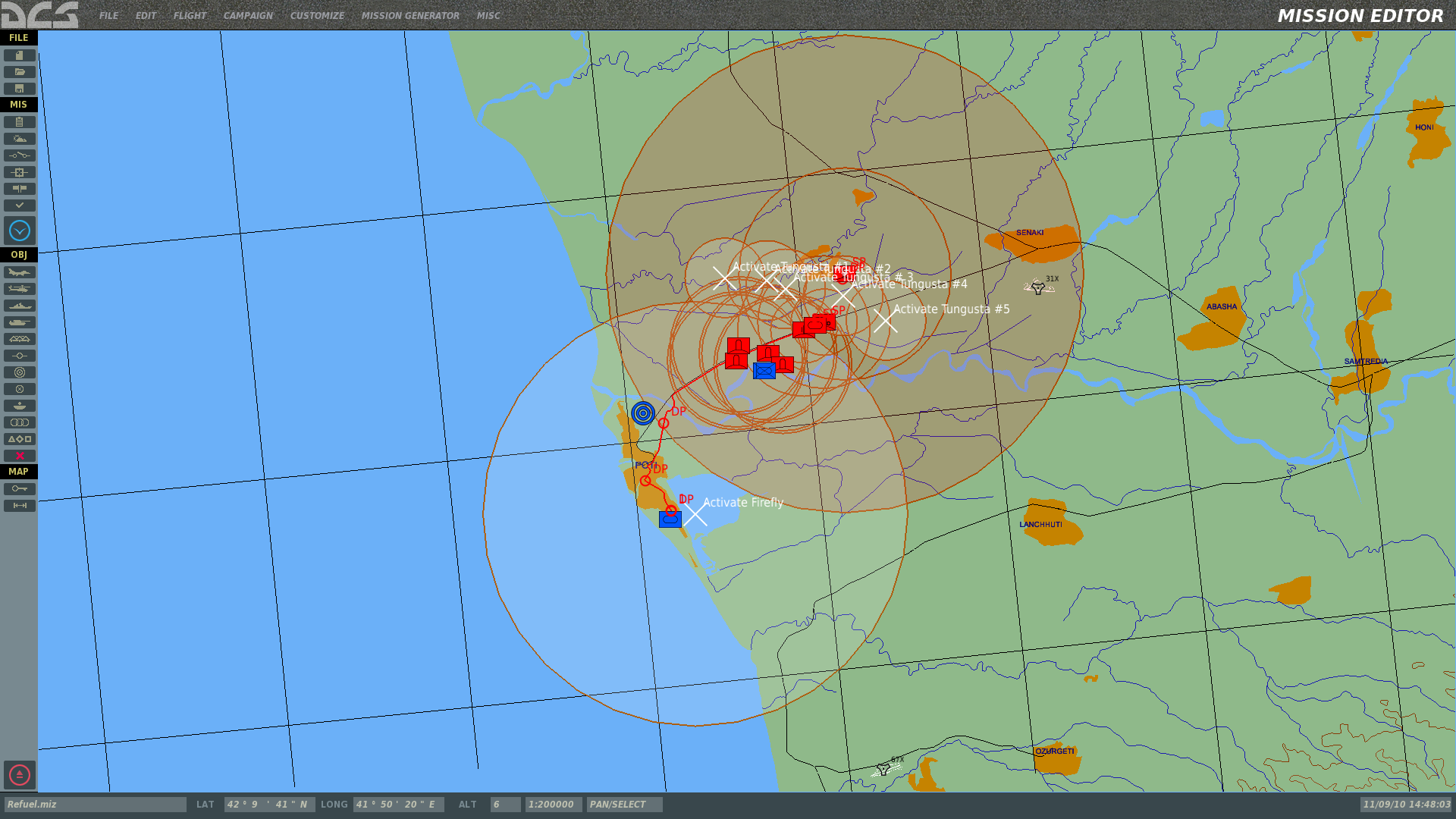Image resolution: width=1456 pixels, height=819 pixels.
Task: Click the latitude coordinate readout
Action: point(269,805)
